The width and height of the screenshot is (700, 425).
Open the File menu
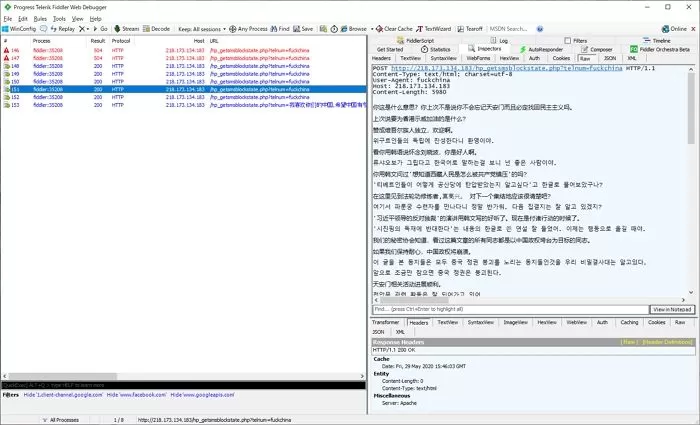pos(8,19)
